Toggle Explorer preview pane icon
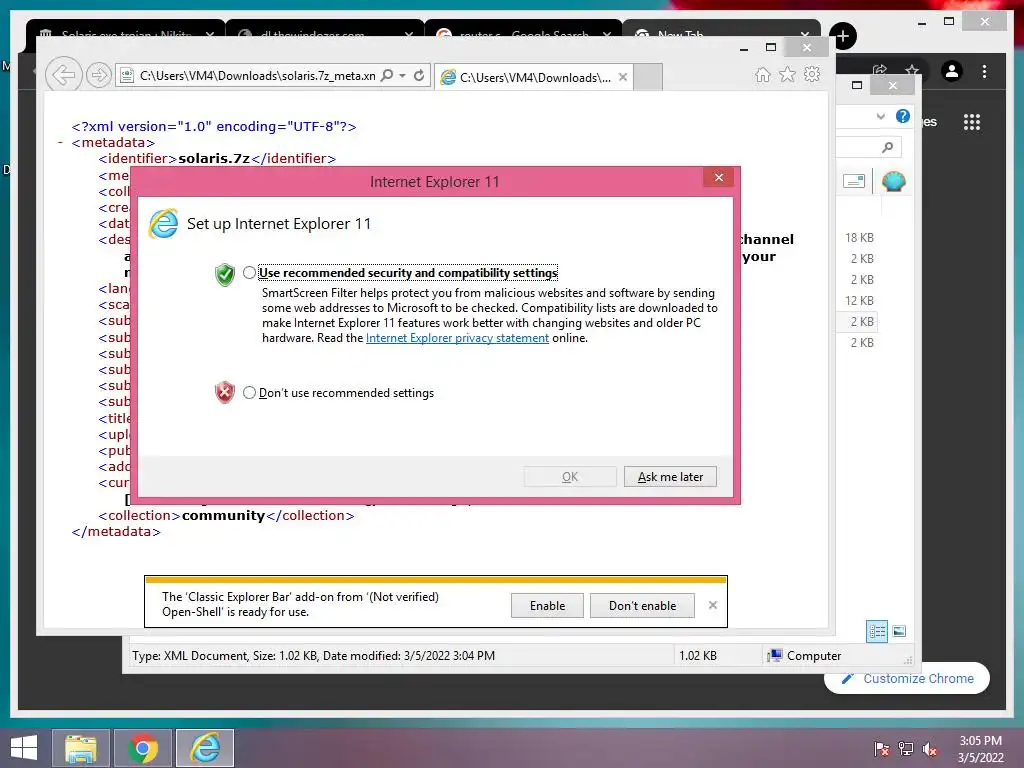Image resolution: width=1024 pixels, height=768 pixels. (x=854, y=181)
